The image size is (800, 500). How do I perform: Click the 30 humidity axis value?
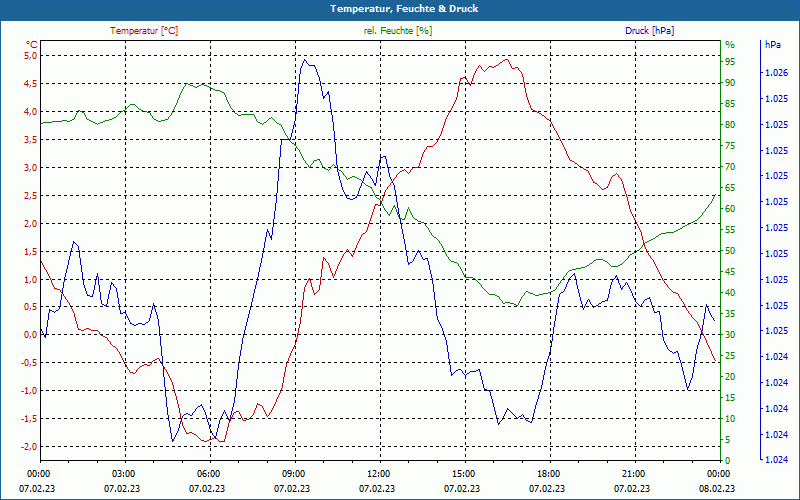coord(730,335)
